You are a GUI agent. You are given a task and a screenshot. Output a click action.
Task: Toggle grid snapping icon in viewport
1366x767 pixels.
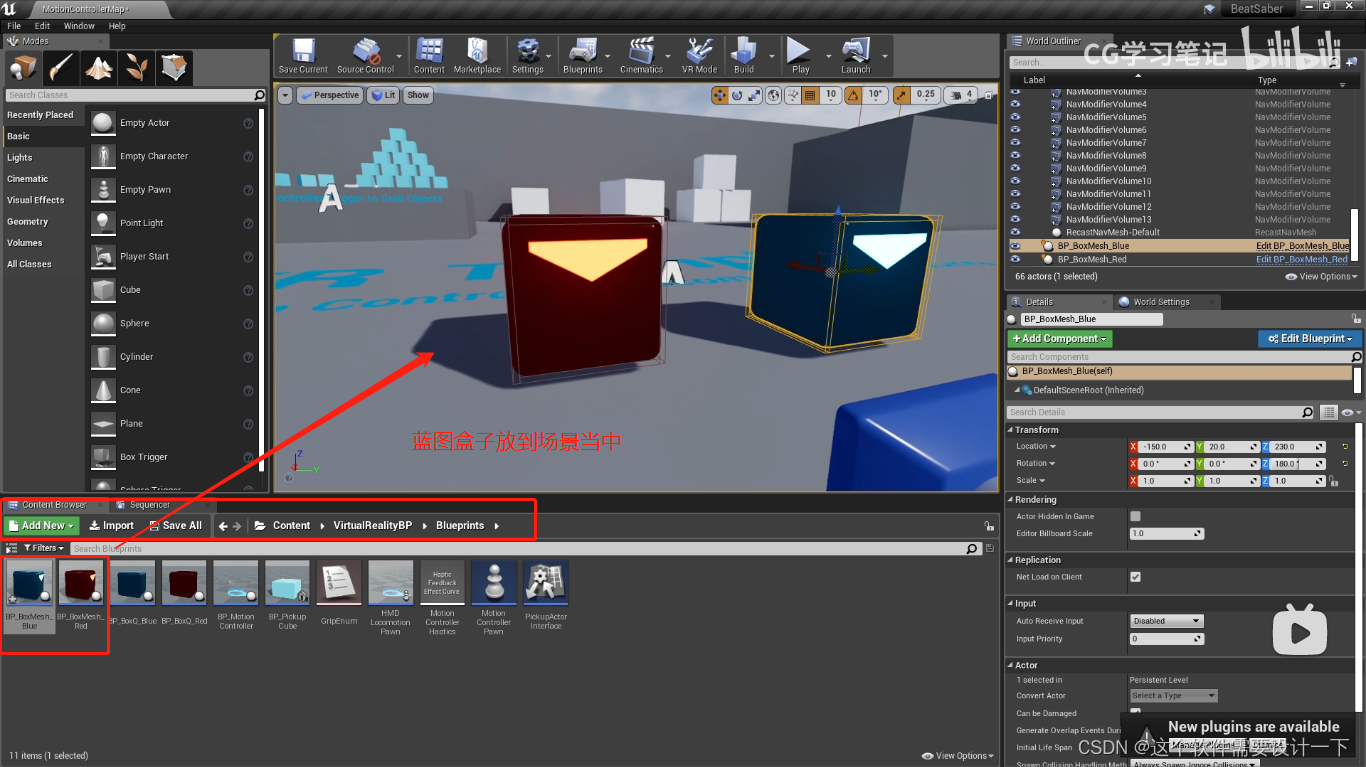(811, 95)
